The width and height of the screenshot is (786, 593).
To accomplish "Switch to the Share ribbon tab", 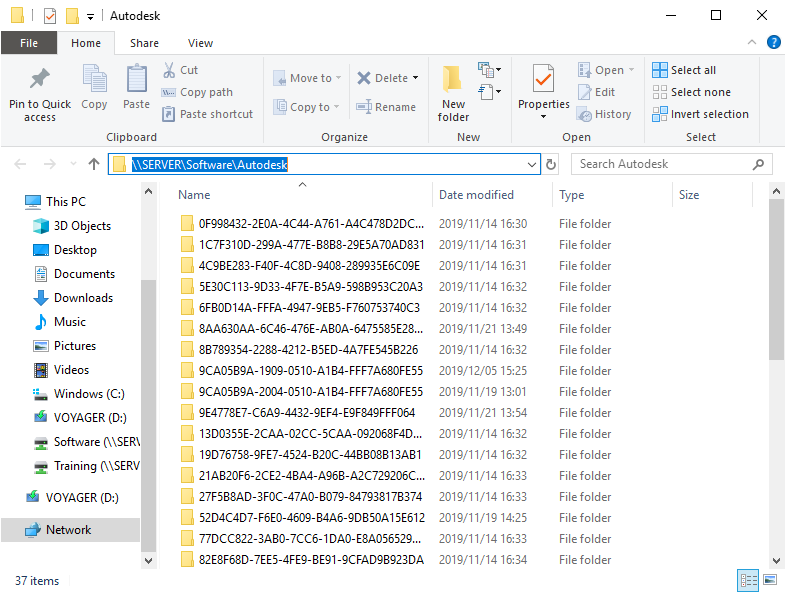I will (x=144, y=43).
